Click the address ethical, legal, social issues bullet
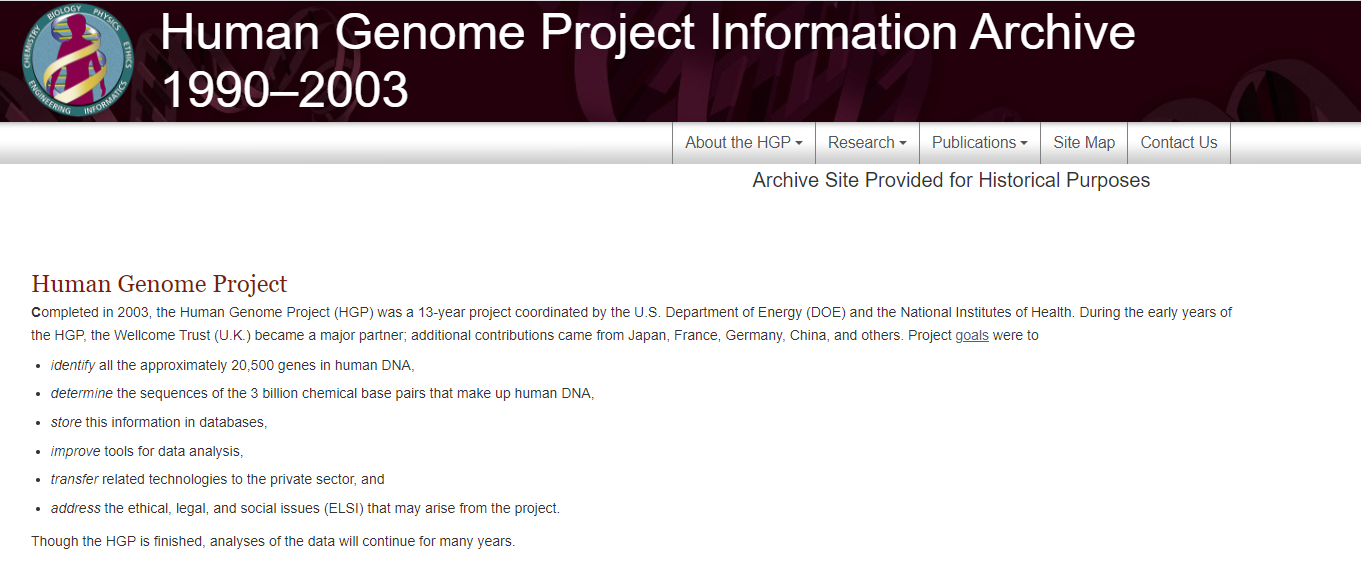The width and height of the screenshot is (1361, 575). [x=305, y=509]
